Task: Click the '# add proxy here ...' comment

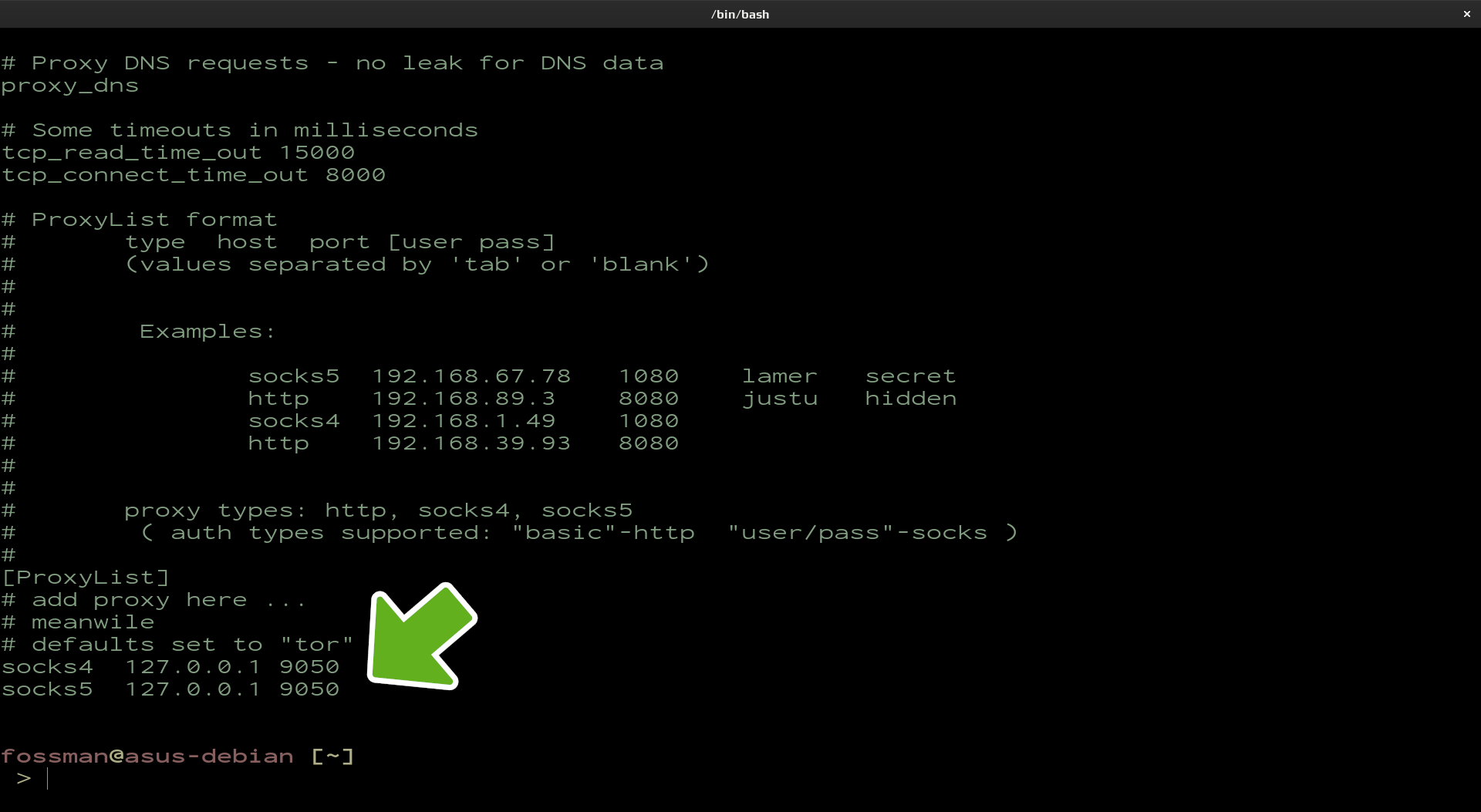Action: 154,600
